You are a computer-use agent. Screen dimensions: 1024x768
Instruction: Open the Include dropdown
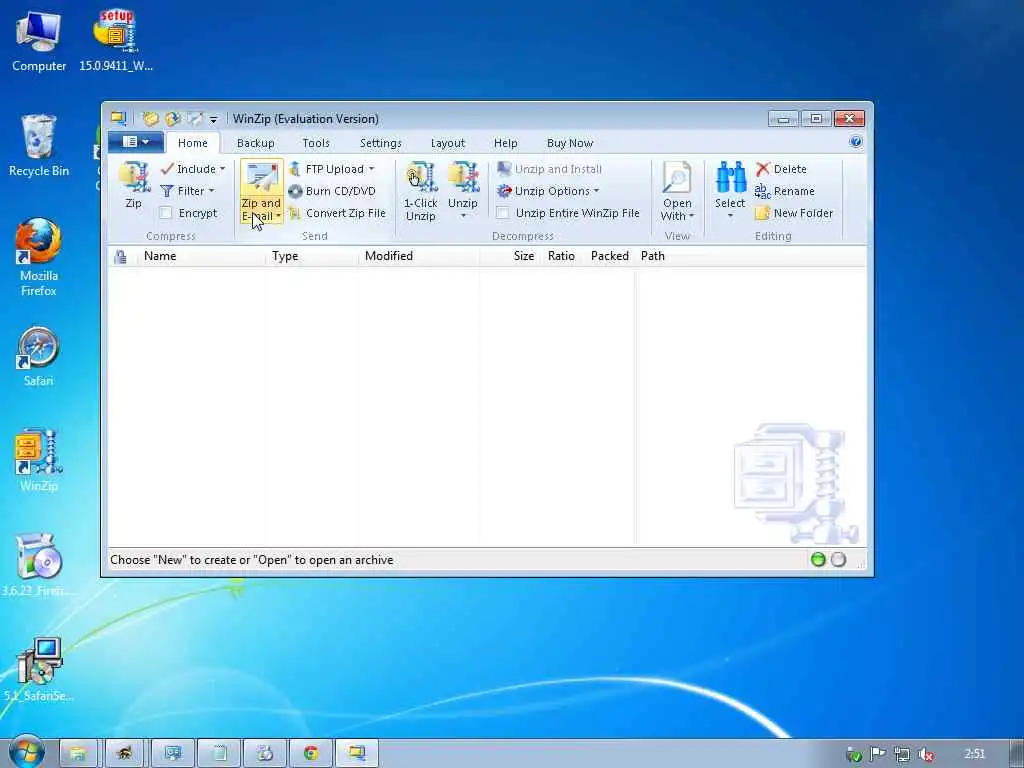[x=193, y=169]
